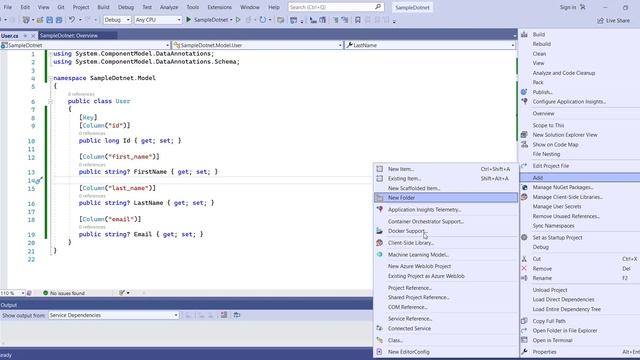Open the Analyze menu
The image size is (640, 360).
point(169,7)
